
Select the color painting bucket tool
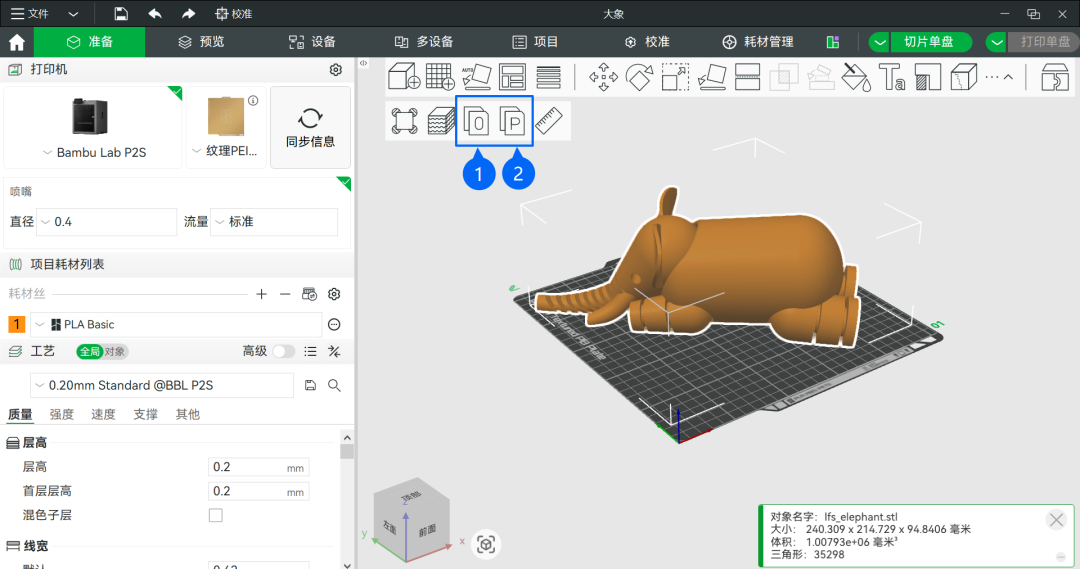point(856,76)
